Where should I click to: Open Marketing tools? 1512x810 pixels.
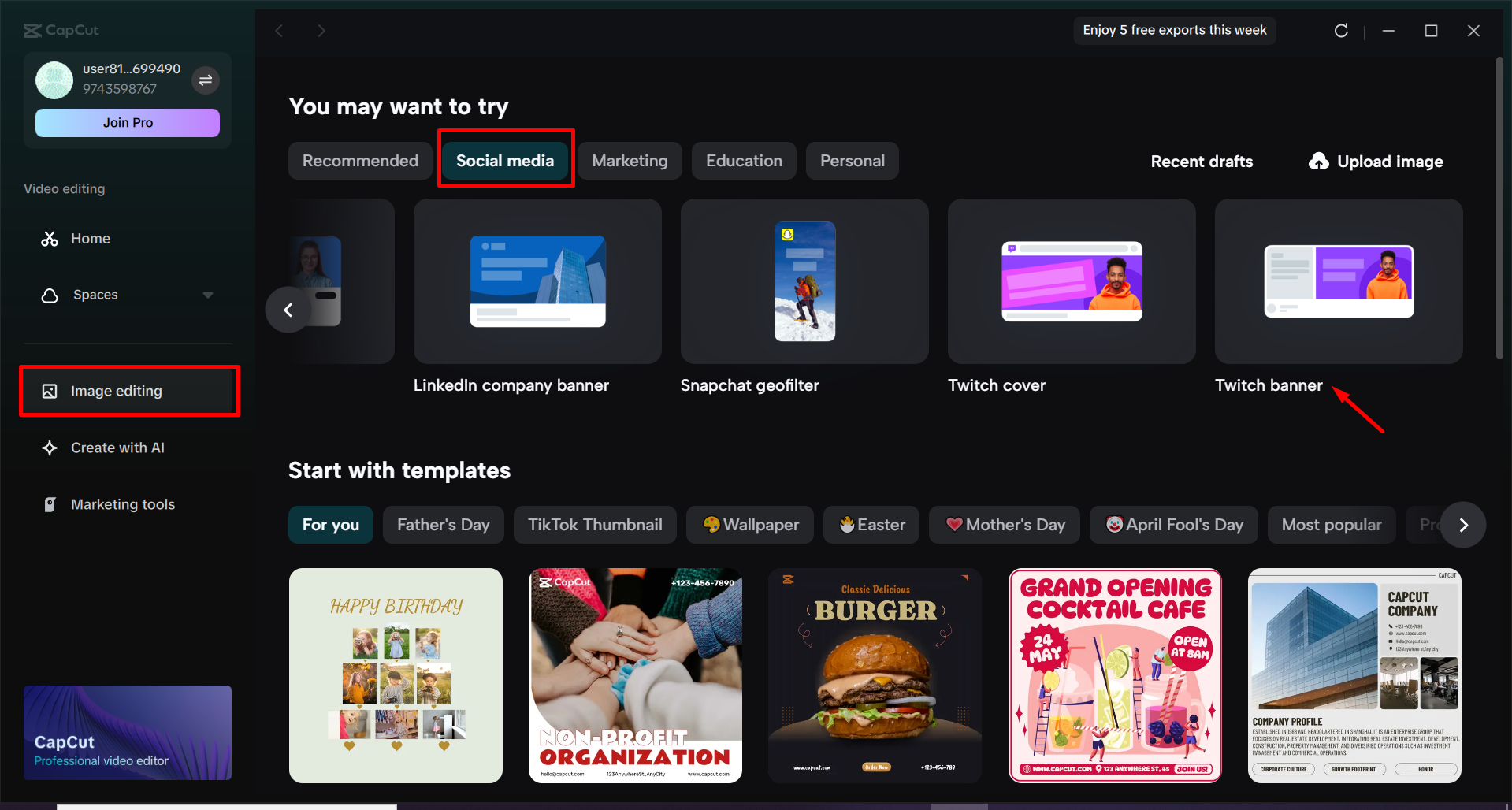click(122, 503)
